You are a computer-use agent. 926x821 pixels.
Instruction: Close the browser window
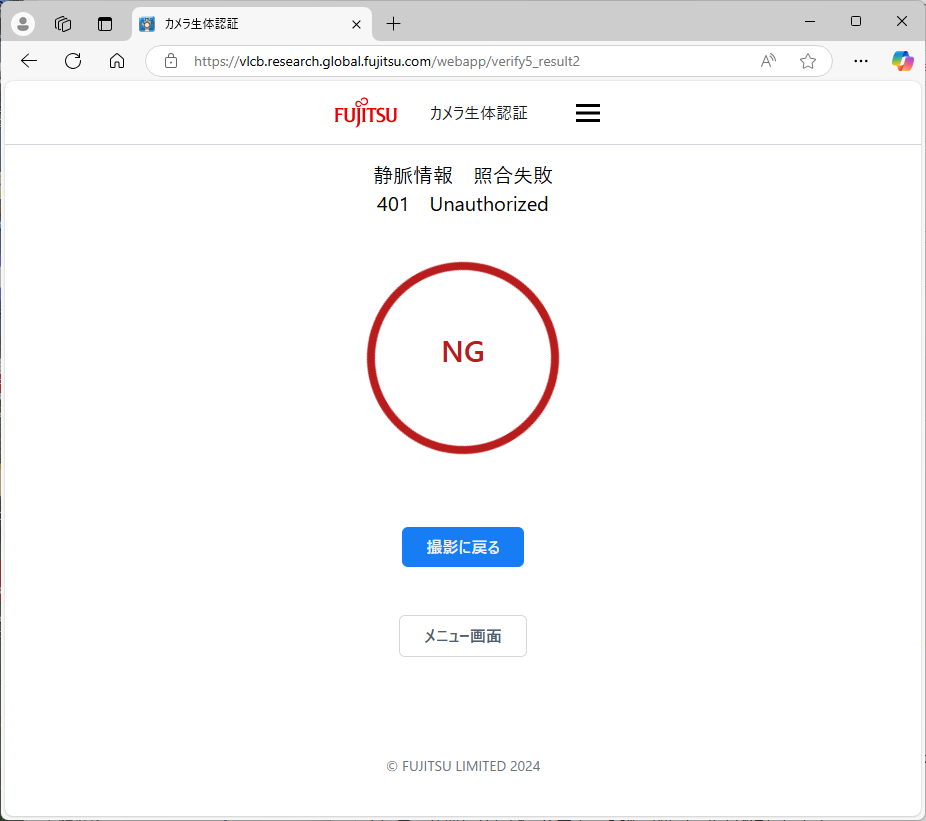pos(902,21)
